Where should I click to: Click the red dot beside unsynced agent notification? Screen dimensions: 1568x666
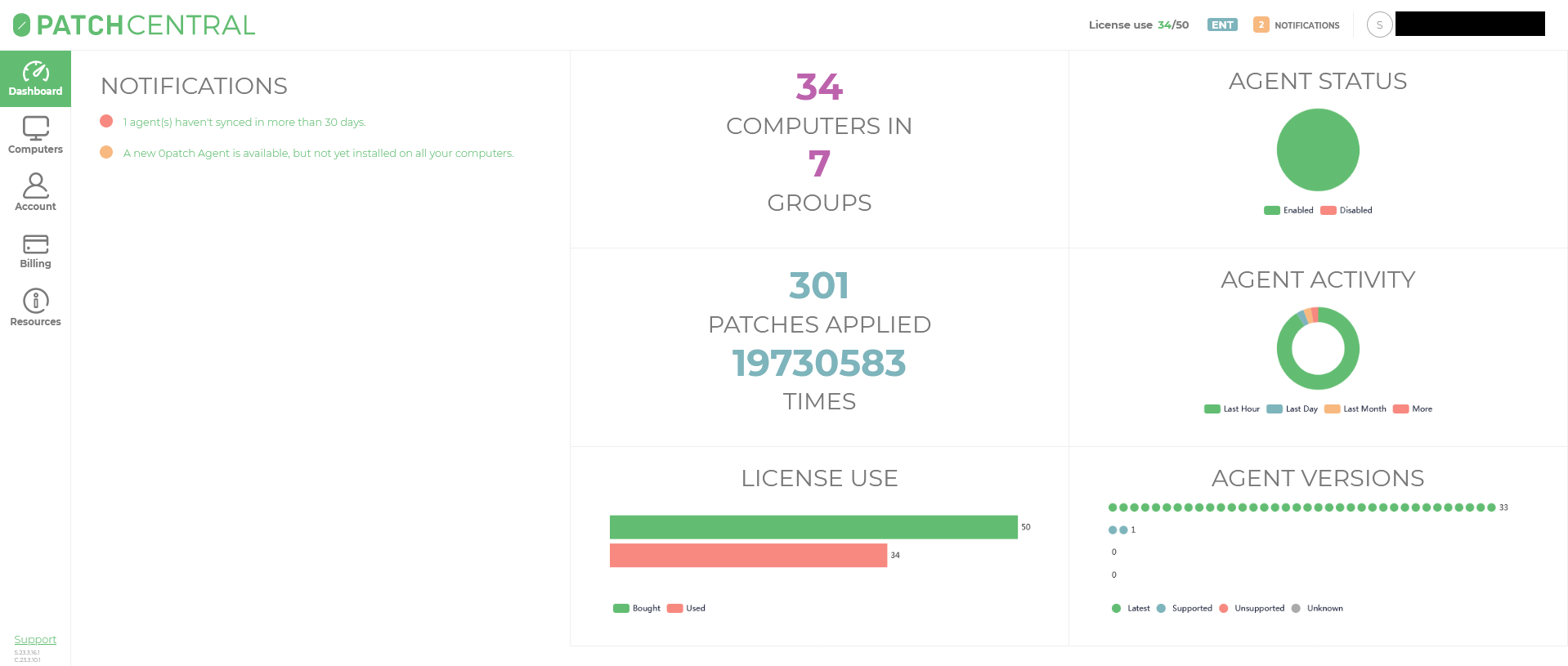tap(106, 121)
